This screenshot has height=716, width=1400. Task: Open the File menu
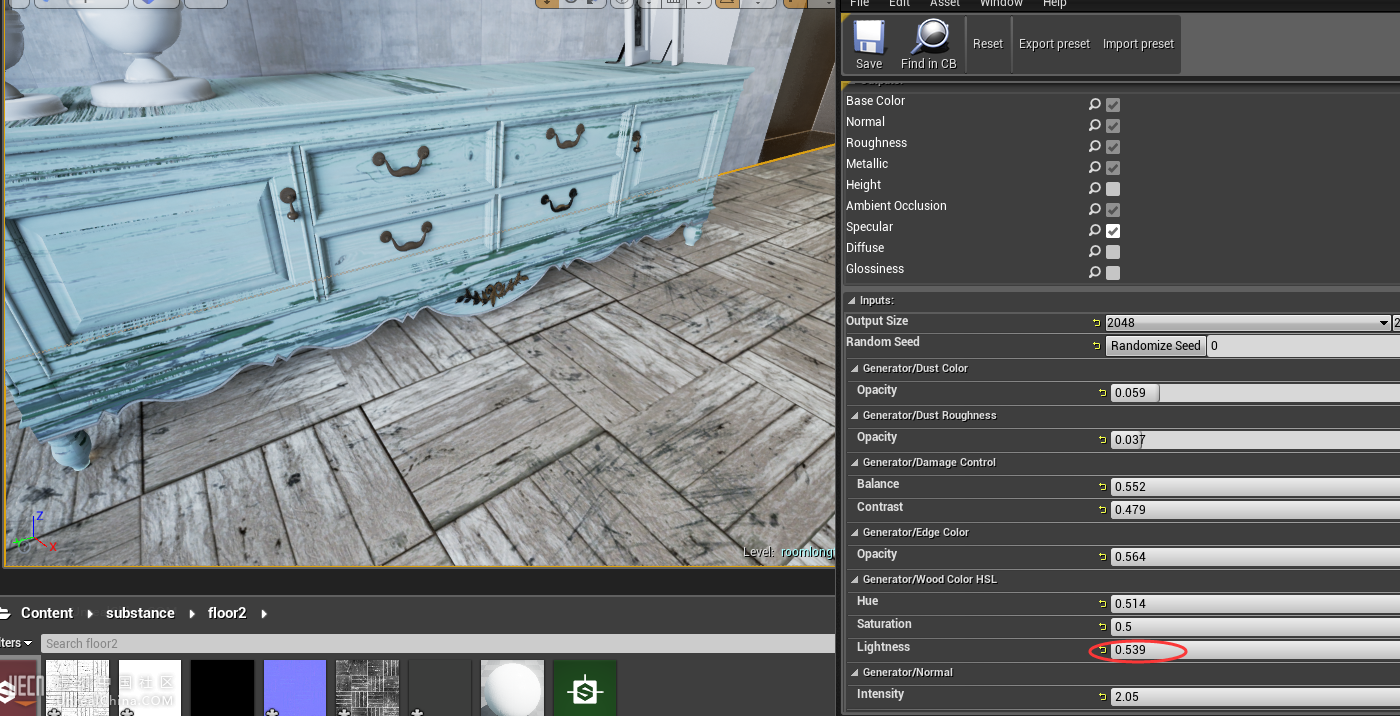860,4
